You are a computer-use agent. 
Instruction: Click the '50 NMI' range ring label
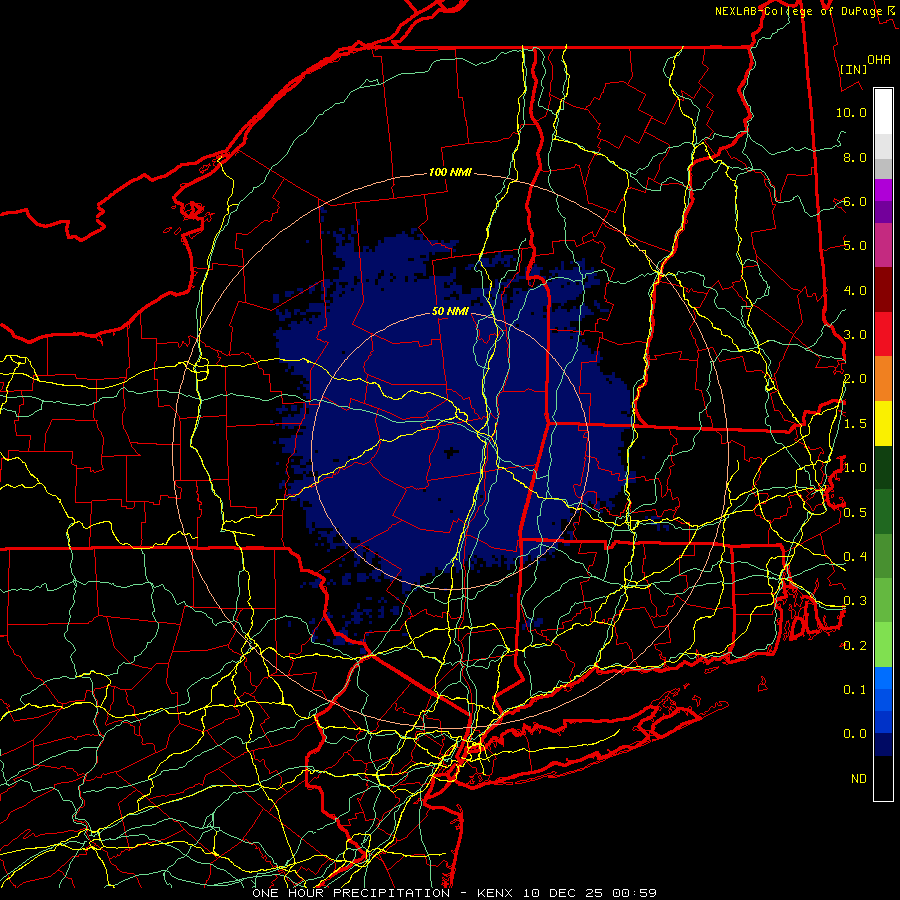[x=450, y=311]
